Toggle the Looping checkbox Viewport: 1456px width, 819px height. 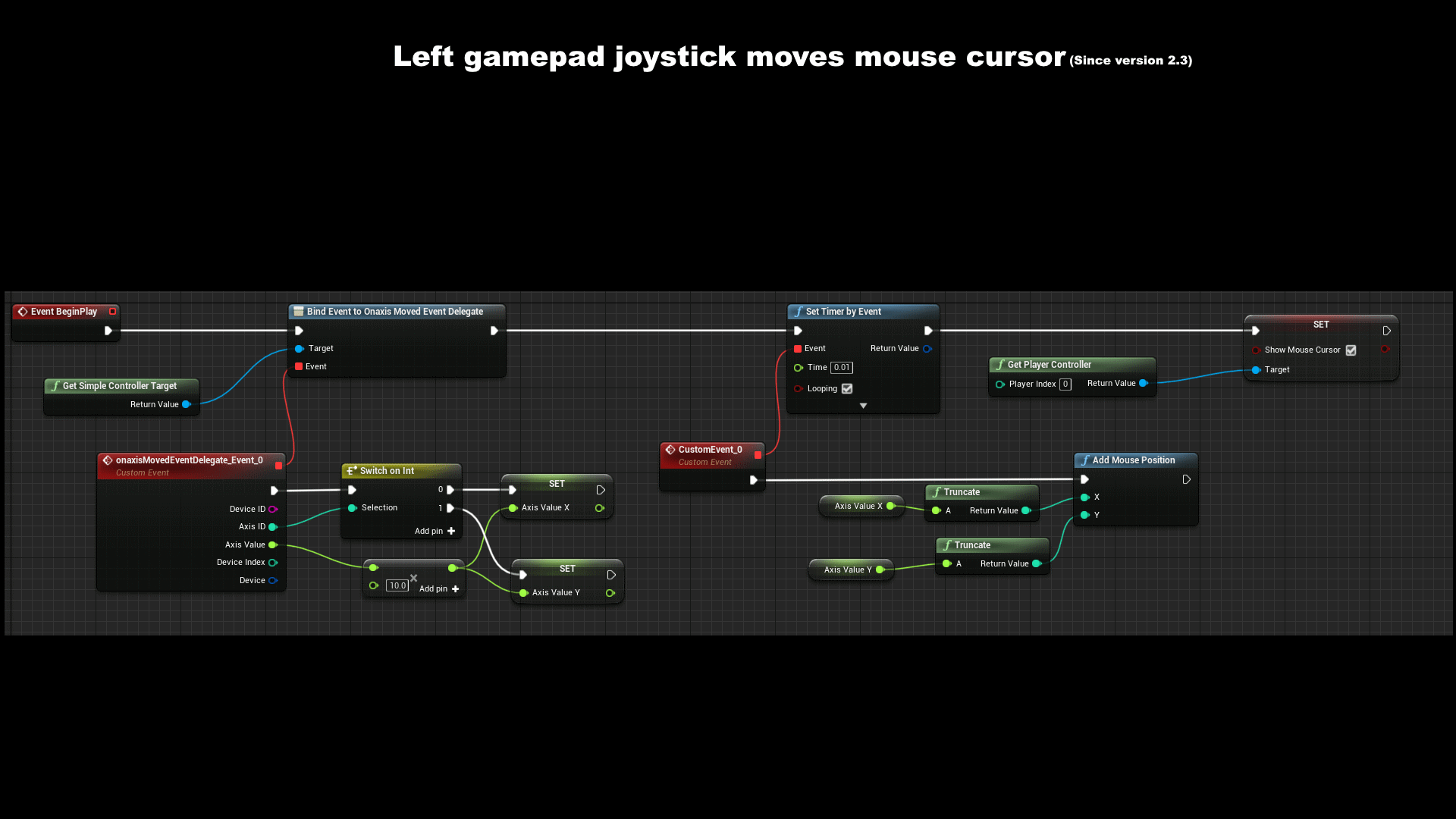[847, 388]
